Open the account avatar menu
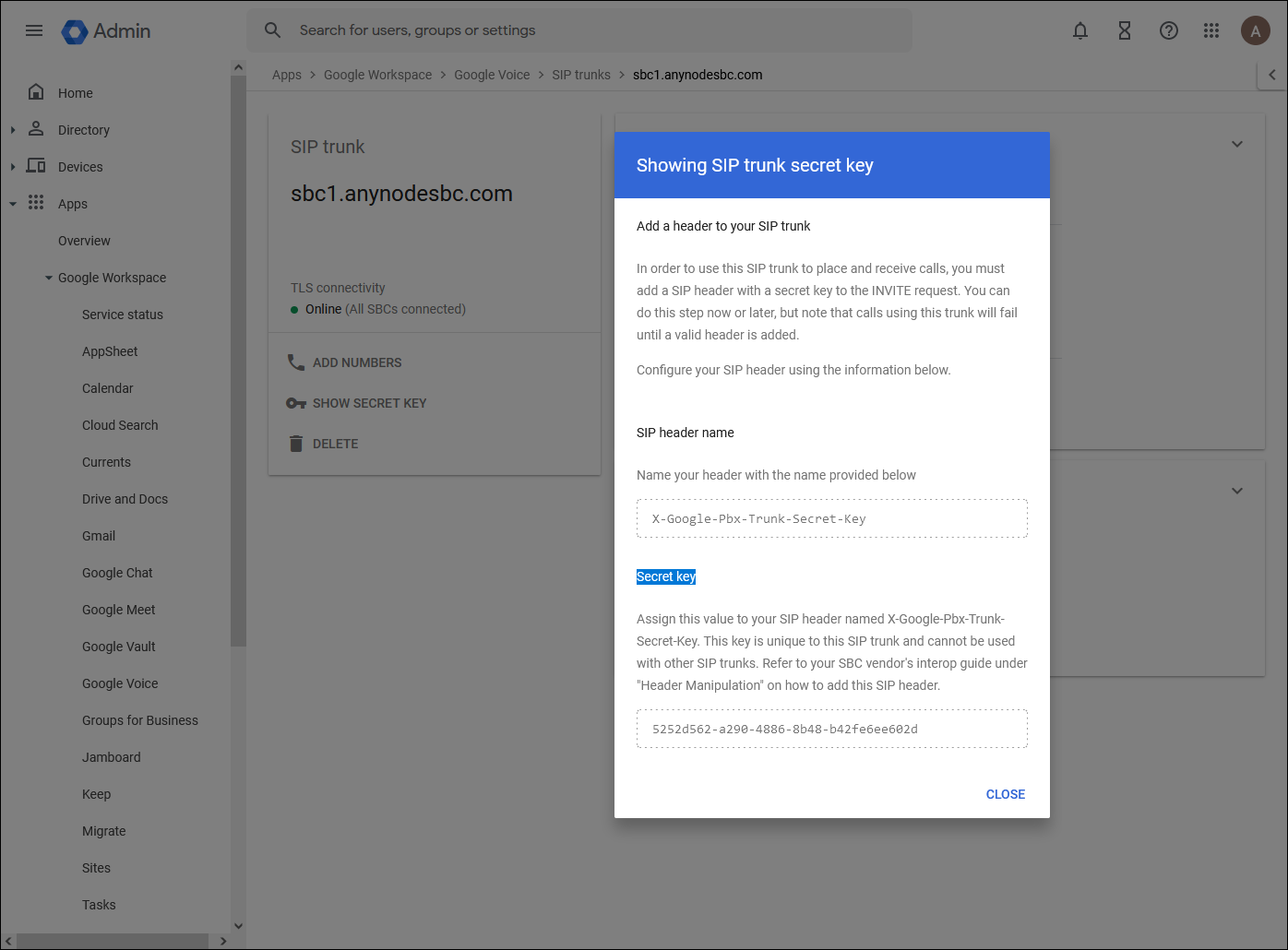 1256,30
